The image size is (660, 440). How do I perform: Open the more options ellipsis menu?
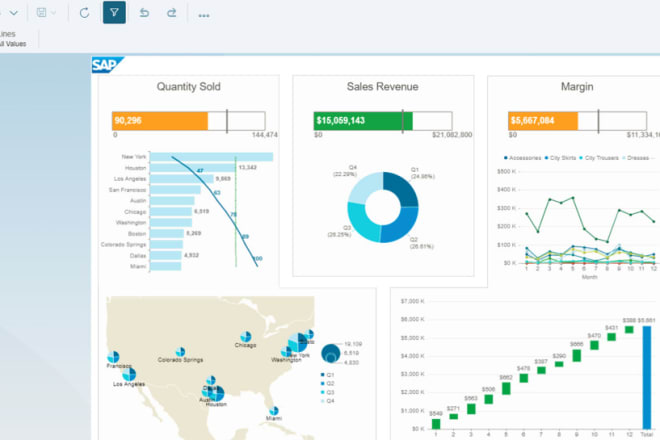coord(204,16)
